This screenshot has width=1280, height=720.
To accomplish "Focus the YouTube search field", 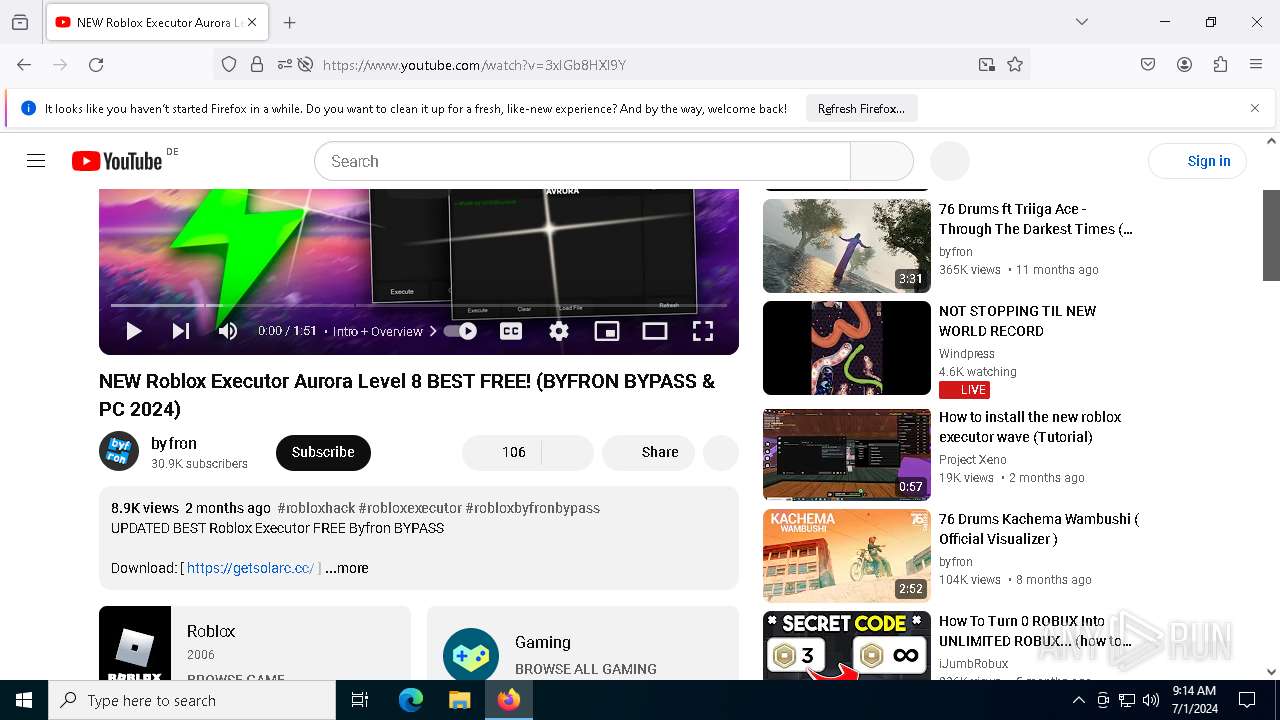I will pyautogui.click(x=582, y=161).
